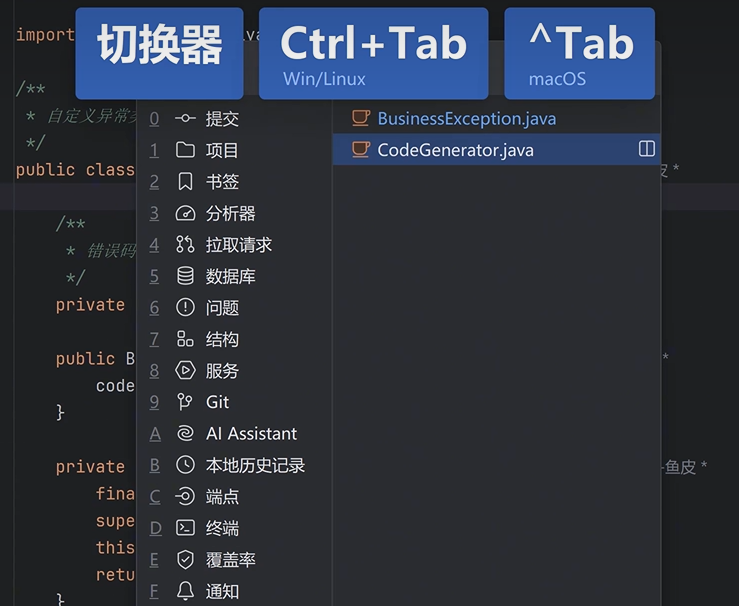Open the Services (服务) icon
The image size is (739, 606).
click(x=185, y=371)
